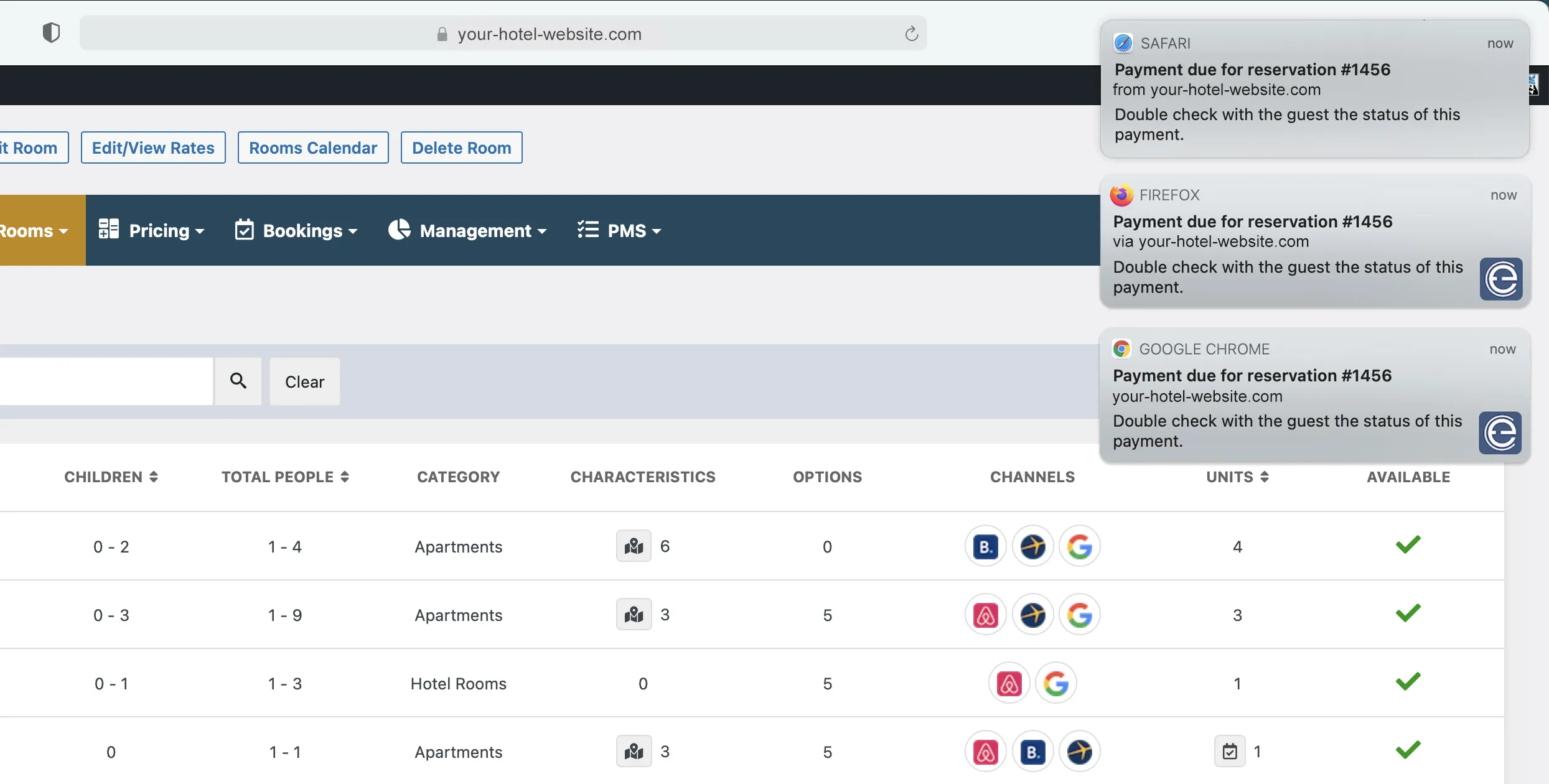Click the Booking.com channel icon in first Apartments row

[985, 546]
